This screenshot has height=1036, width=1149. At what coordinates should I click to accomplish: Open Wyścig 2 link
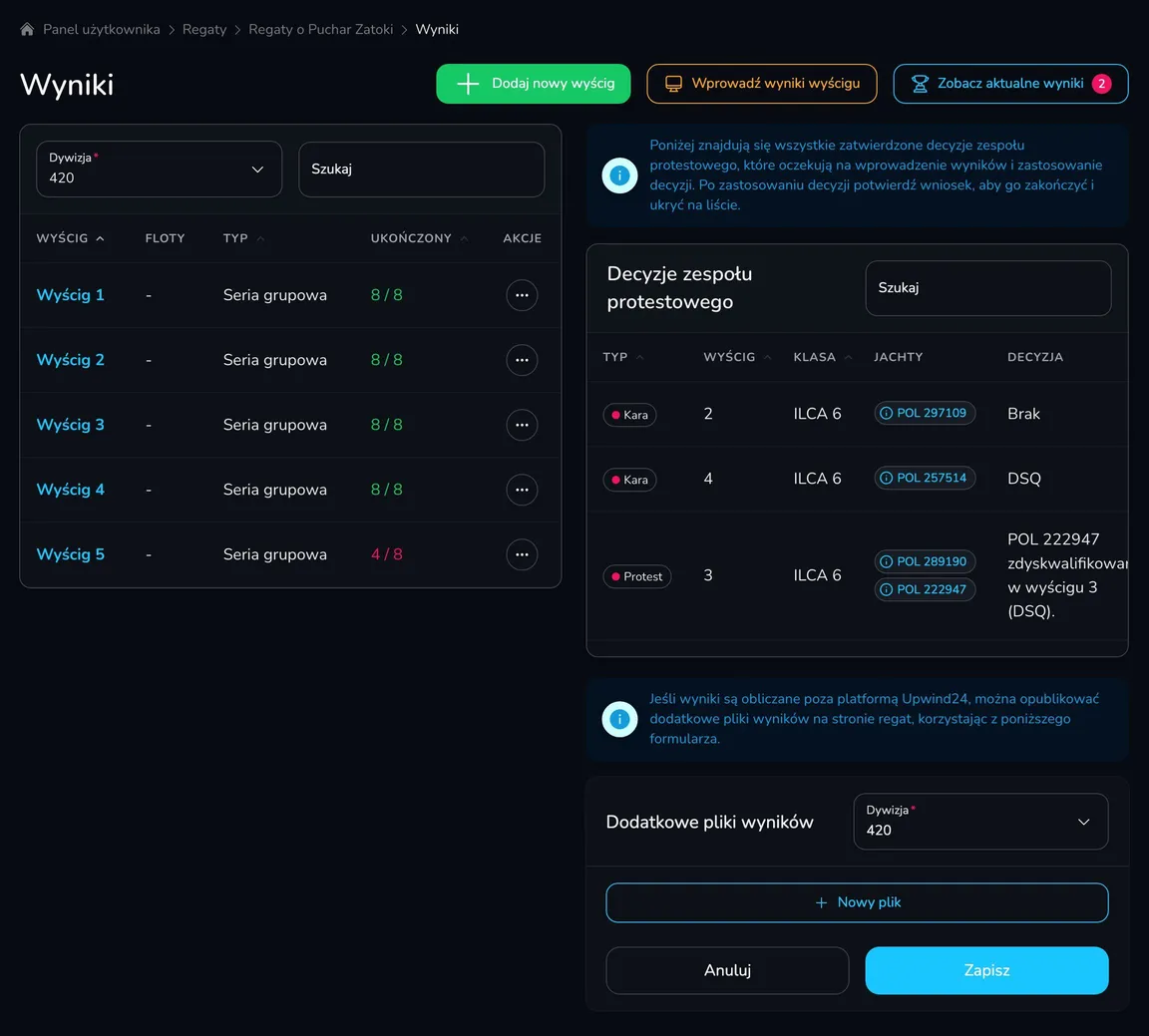71,360
